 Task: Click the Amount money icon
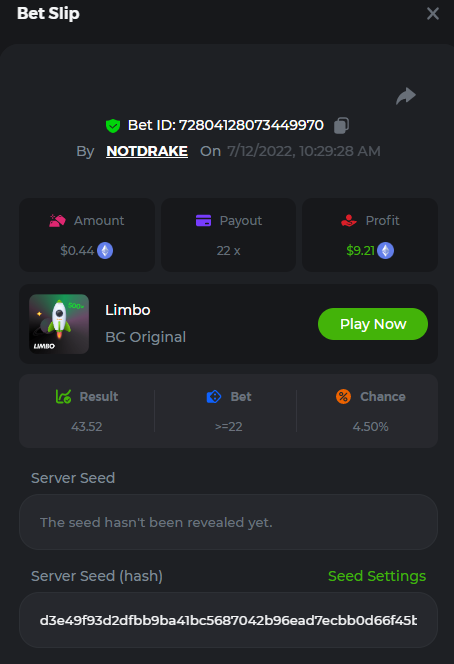click(57, 221)
